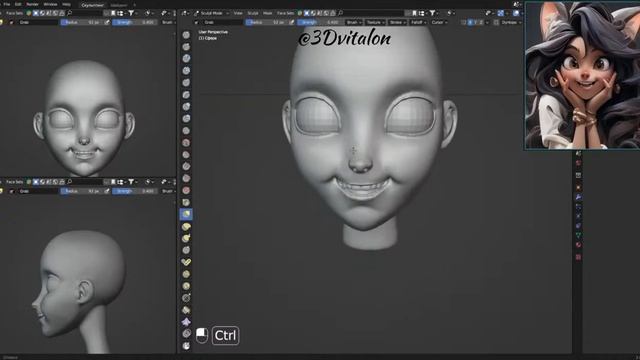Viewport: 640px width, 360px height.
Task: Toggle X symmetry in main viewport
Action: [470, 22]
